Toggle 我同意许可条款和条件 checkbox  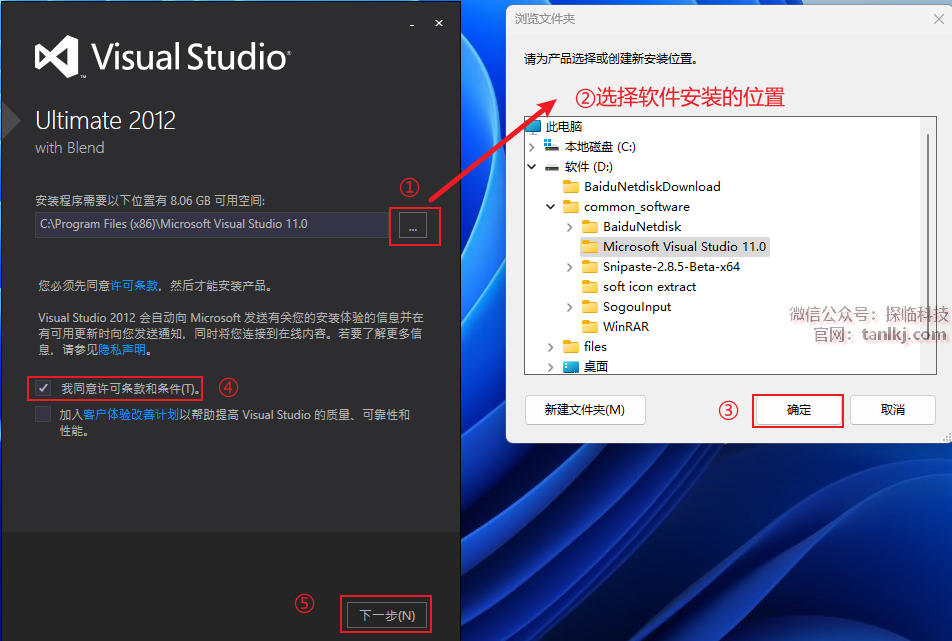42,388
